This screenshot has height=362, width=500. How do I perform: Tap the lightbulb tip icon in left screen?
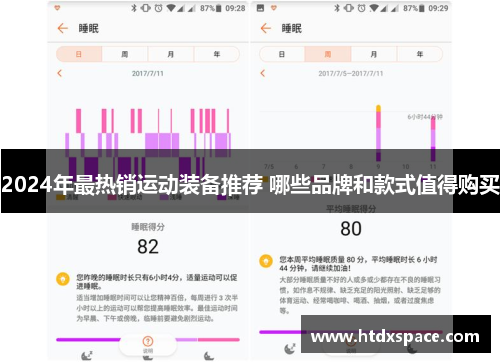click(x=63, y=279)
